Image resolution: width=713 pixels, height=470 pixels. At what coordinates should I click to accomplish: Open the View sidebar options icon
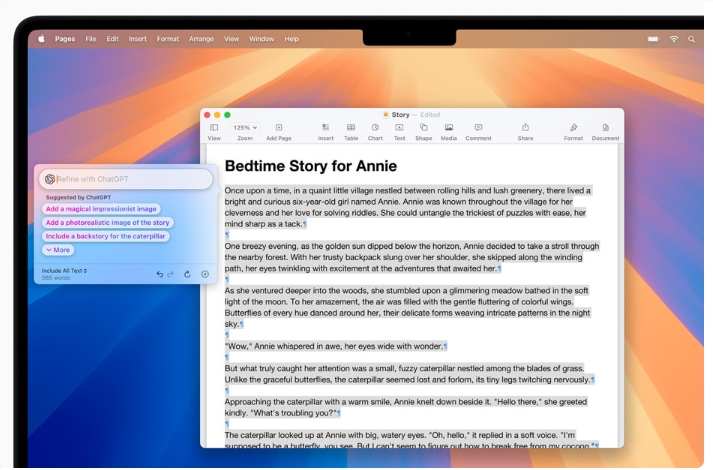(214, 128)
